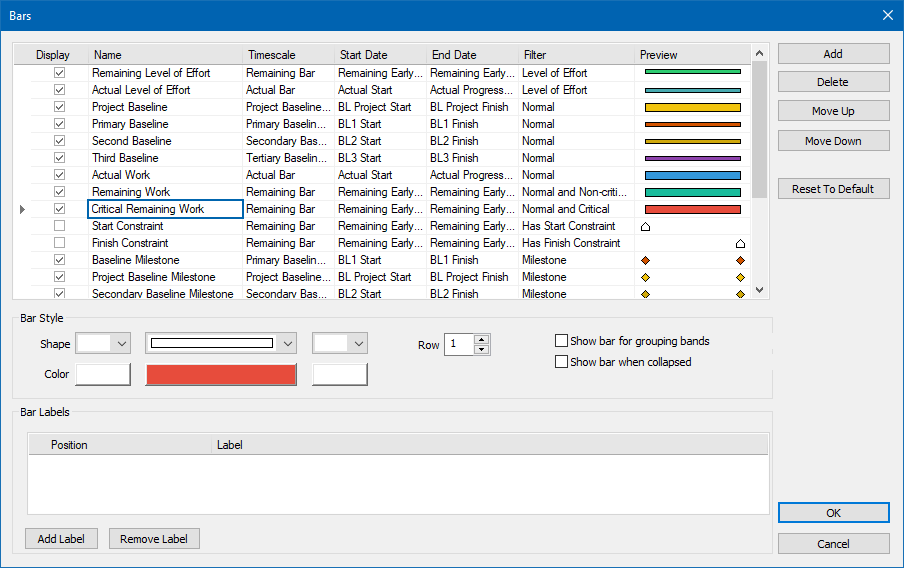904x568 pixels.
Task: Click the Start Constraint preview marker icon
Action: point(645,227)
